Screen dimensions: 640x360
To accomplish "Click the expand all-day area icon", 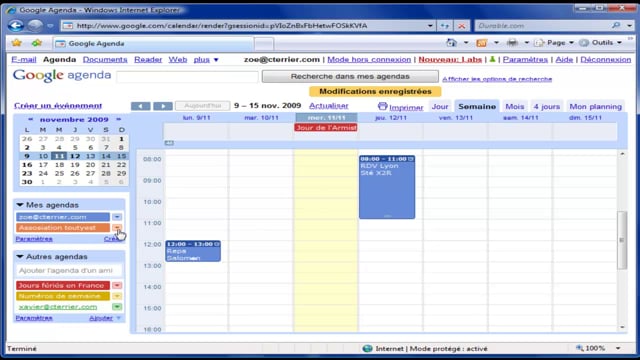I will pos(169,143).
